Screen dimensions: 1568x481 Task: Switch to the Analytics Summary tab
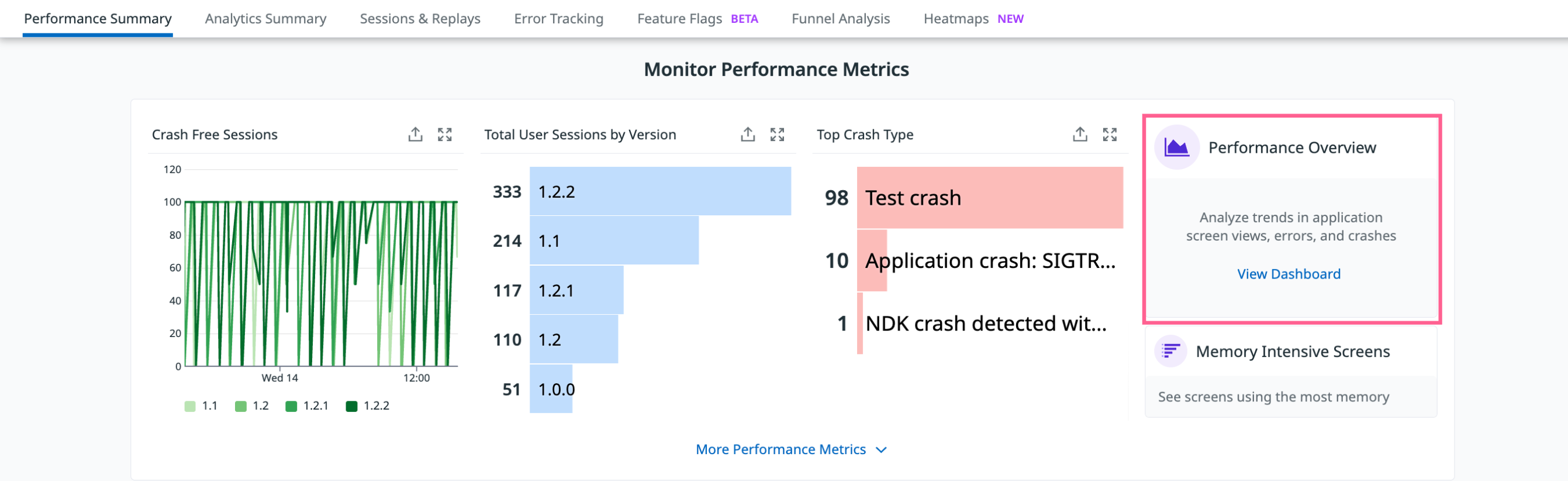click(x=265, y=19)
